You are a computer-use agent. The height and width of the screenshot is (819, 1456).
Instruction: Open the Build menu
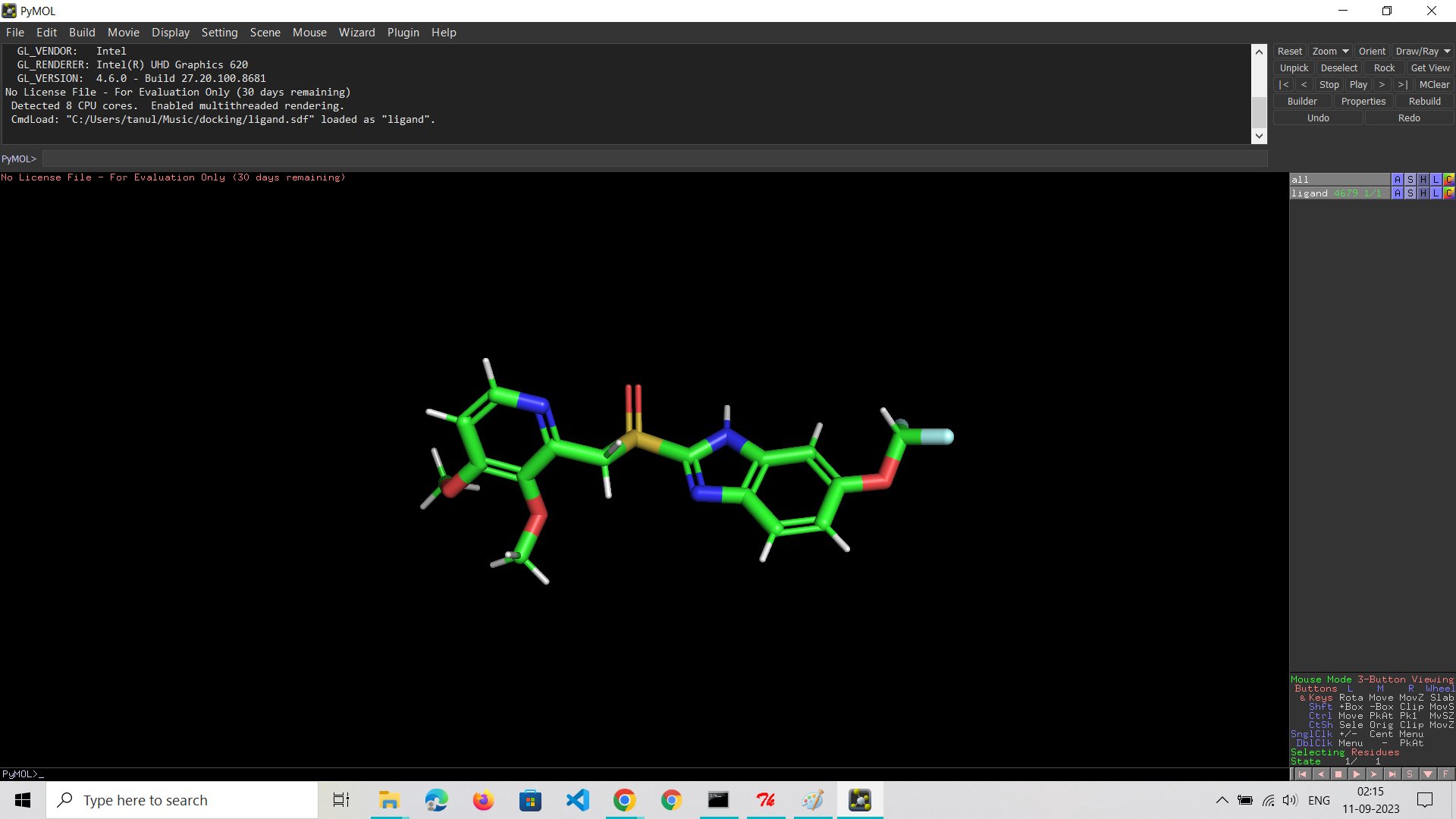pos(82,33)
